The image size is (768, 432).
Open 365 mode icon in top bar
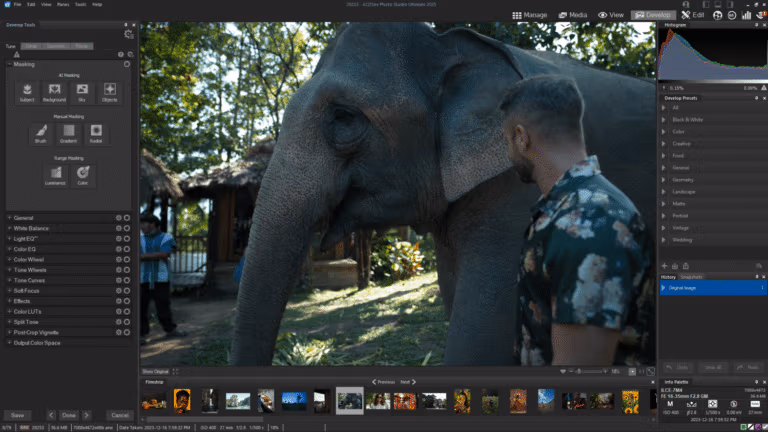point(732,15)
